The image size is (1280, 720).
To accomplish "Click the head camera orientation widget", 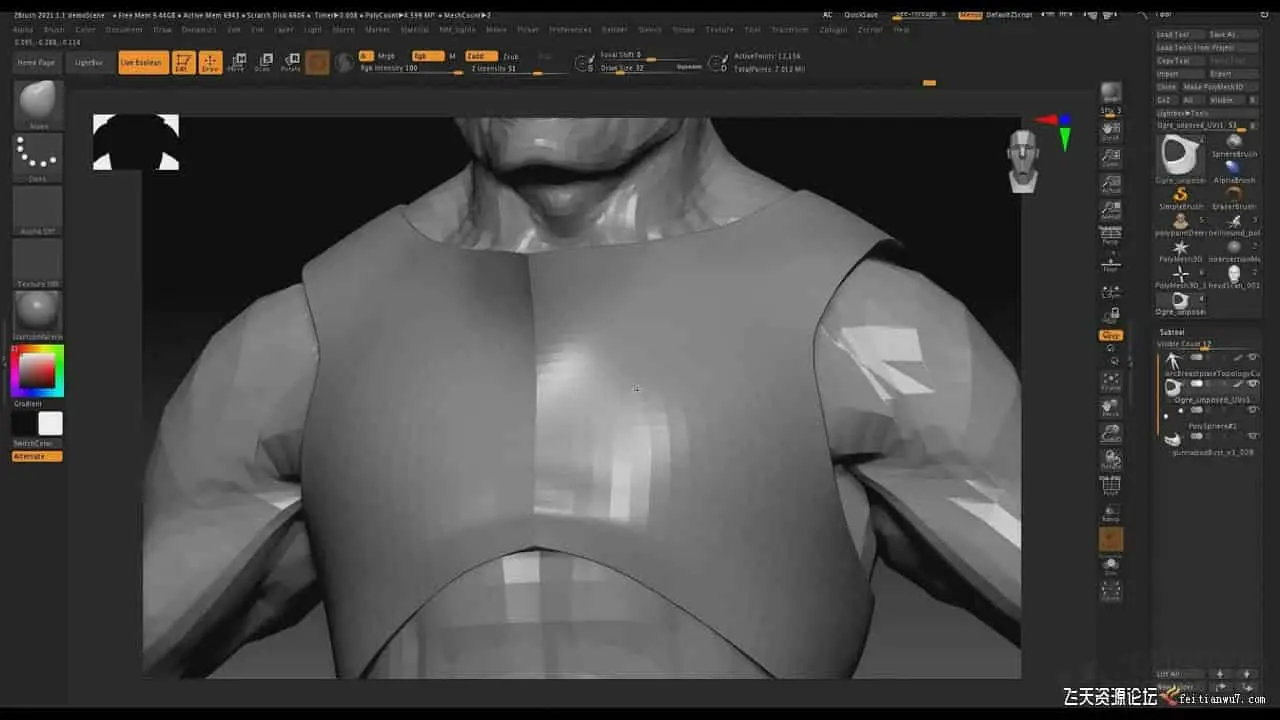I will pos(1022,160).
